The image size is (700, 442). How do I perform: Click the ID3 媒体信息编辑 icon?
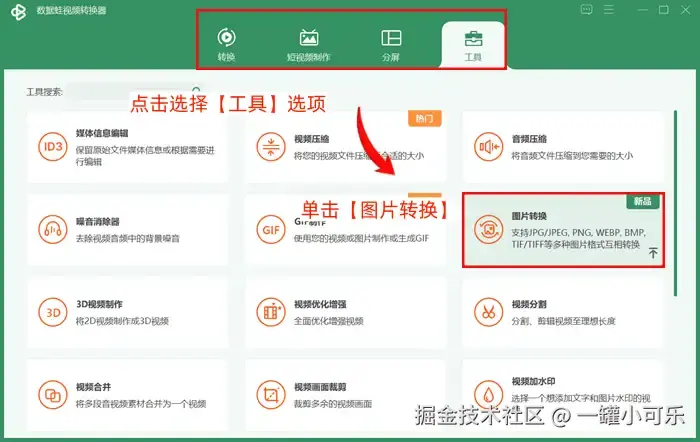(53, 146)
